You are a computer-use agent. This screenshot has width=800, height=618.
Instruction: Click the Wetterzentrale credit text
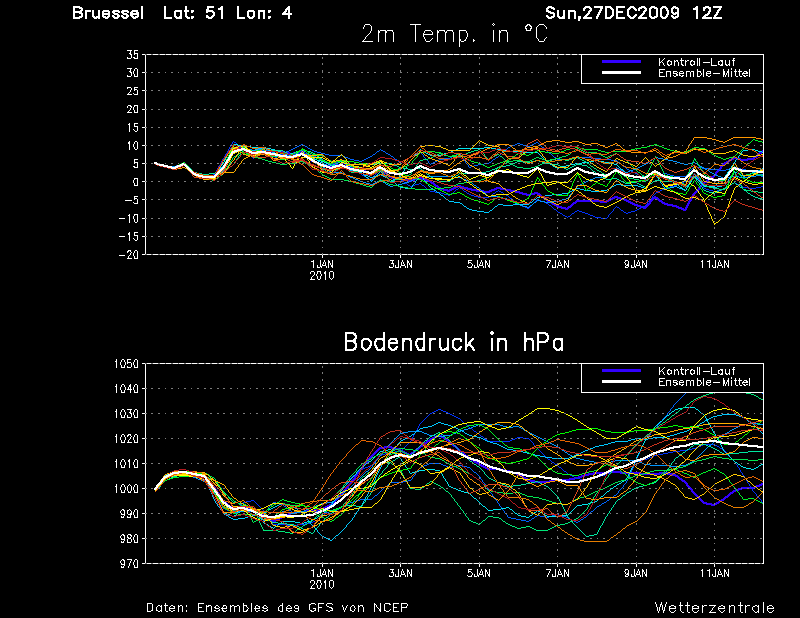click(714, 608)
